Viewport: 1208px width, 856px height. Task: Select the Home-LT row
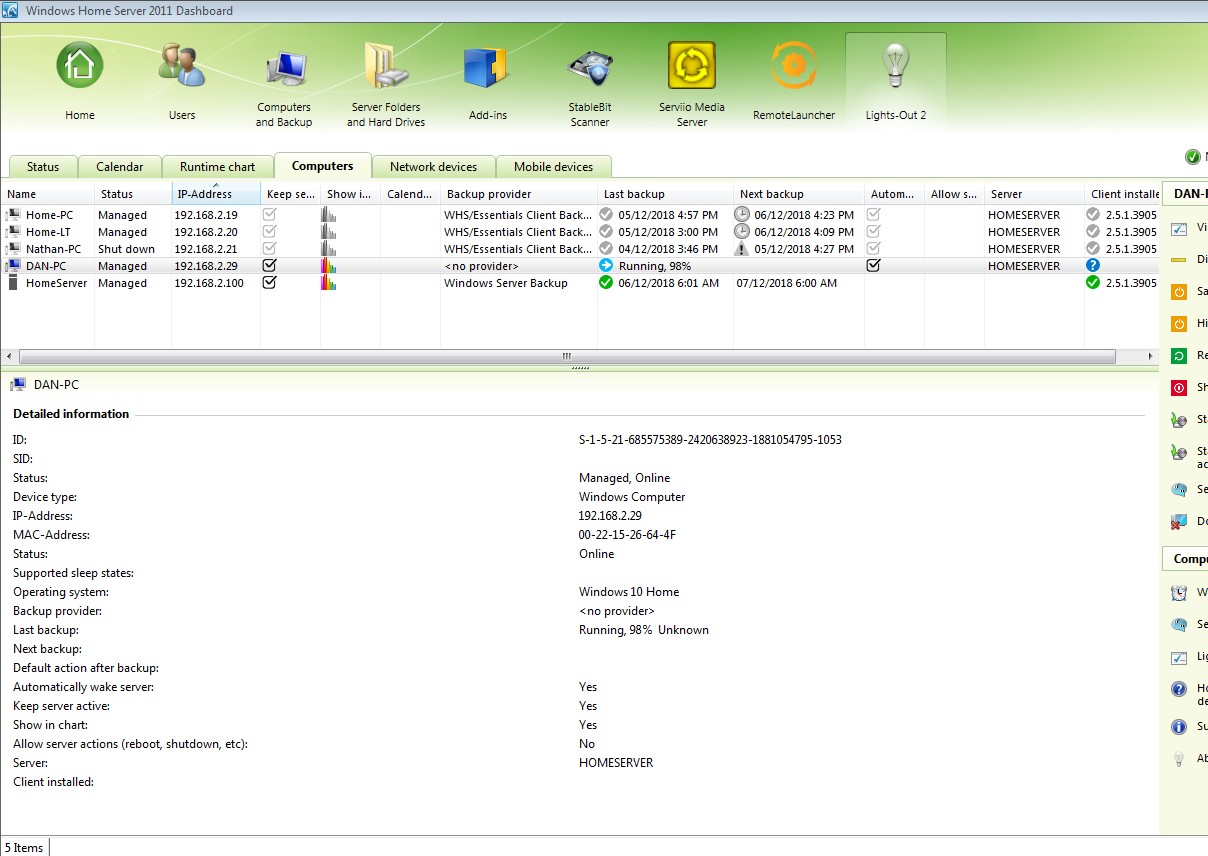pos(580,232)
